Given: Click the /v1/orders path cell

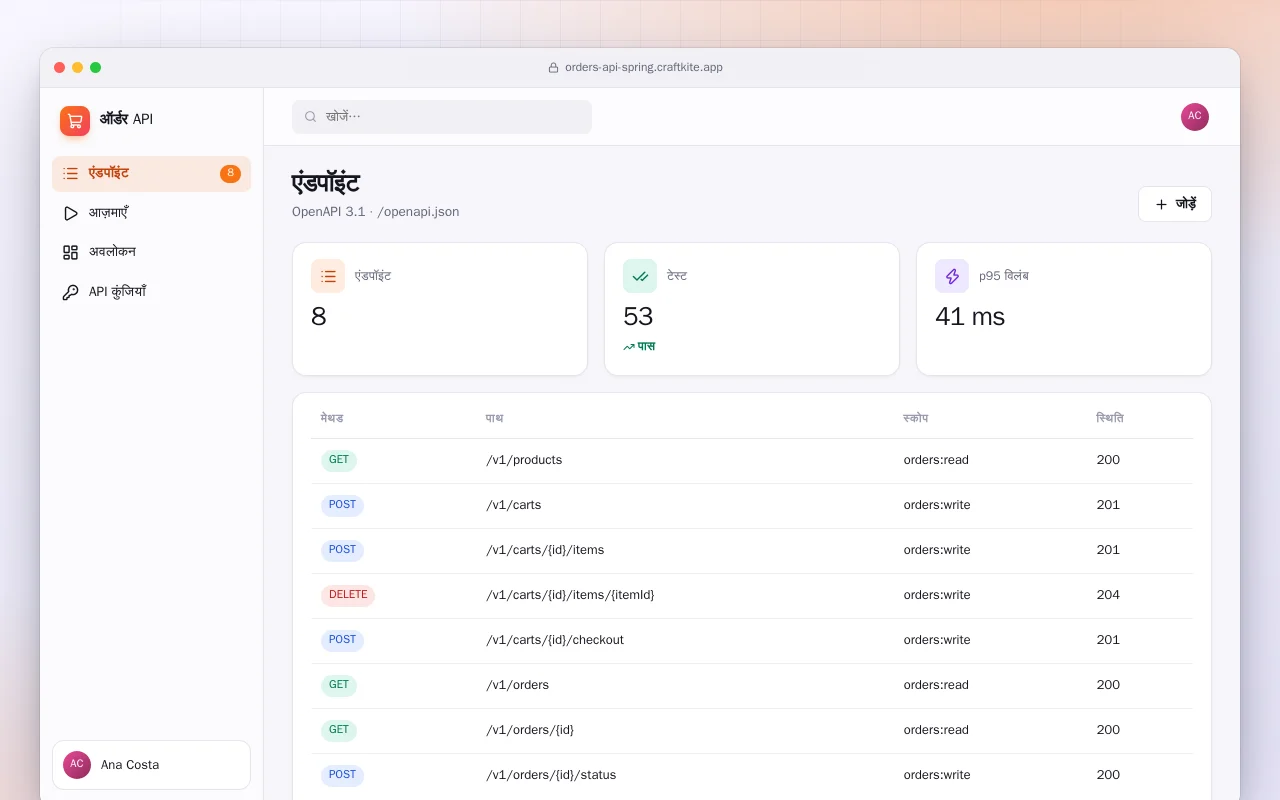Looking at the screenshot, I should (518, 685).
